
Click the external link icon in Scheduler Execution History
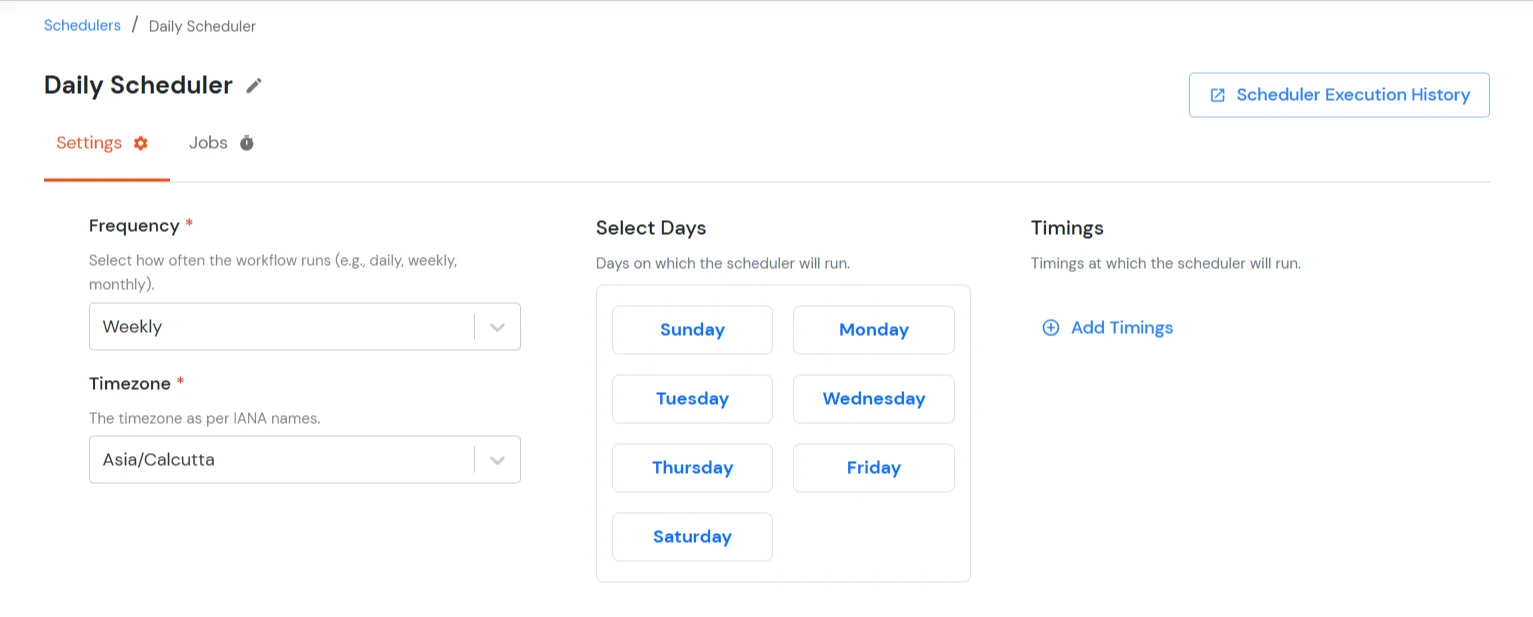tap(1217, 94)
